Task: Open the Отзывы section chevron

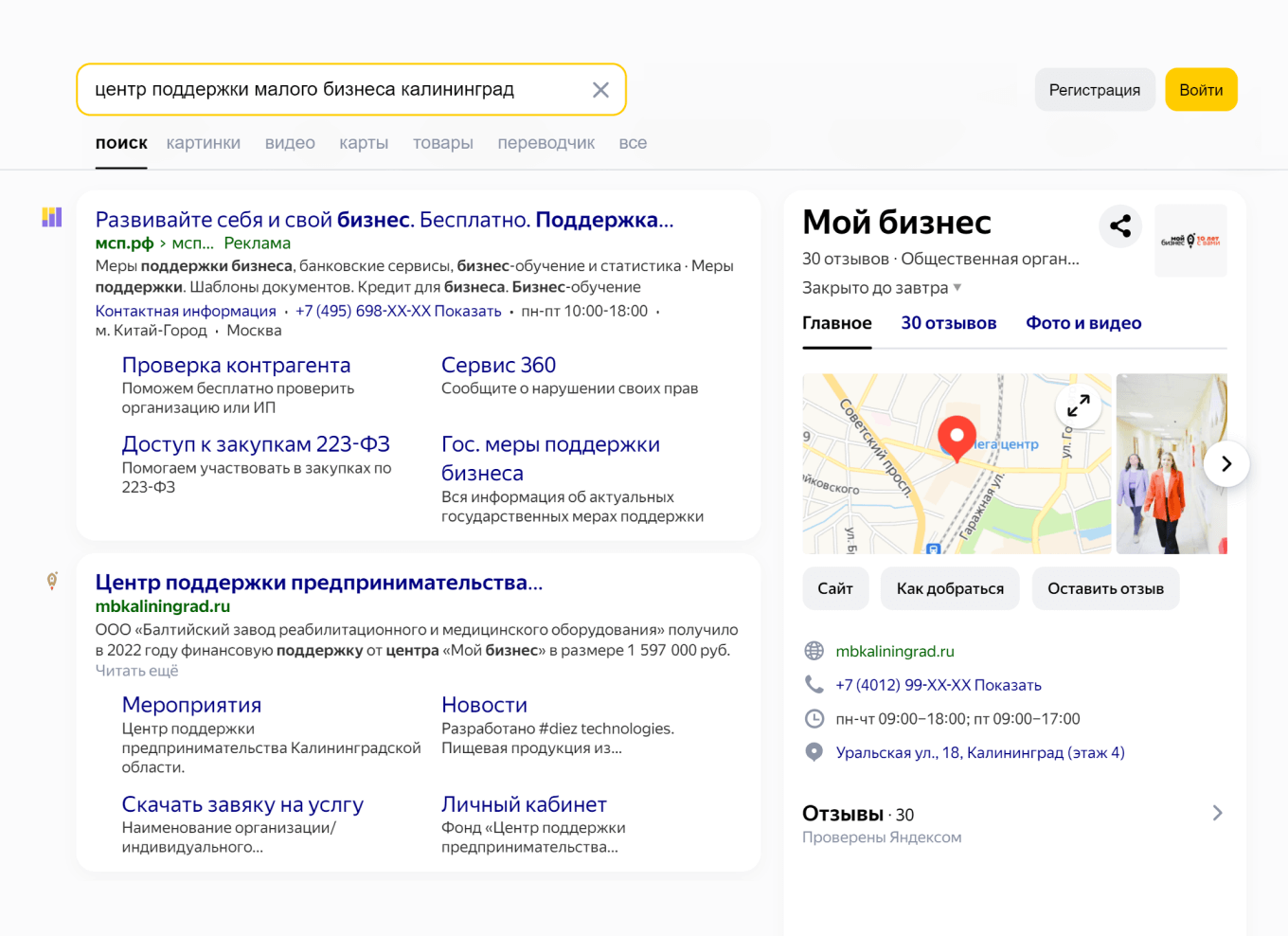Action: (1217, 813)
